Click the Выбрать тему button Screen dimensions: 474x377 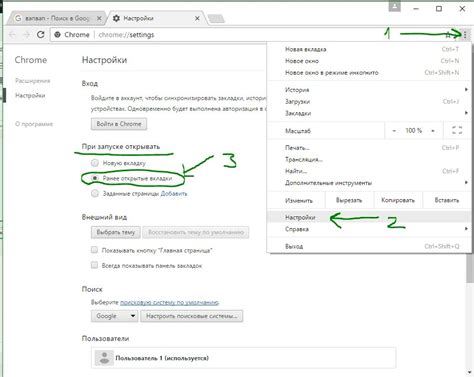point(116,232)
